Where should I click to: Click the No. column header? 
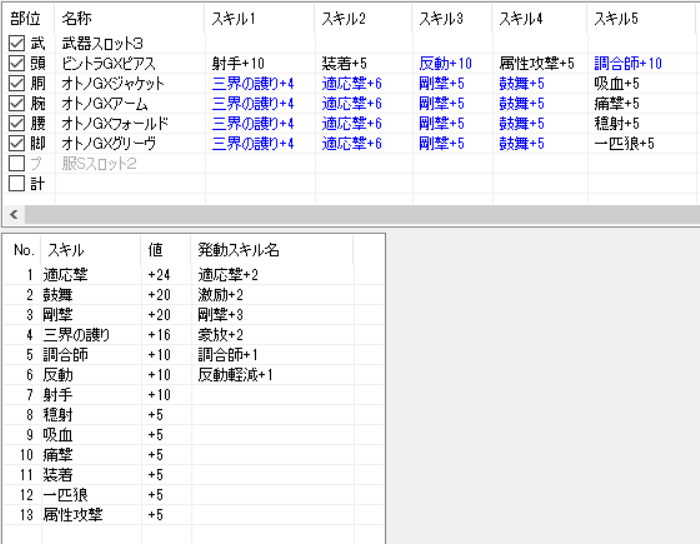[x=23, y=250]
